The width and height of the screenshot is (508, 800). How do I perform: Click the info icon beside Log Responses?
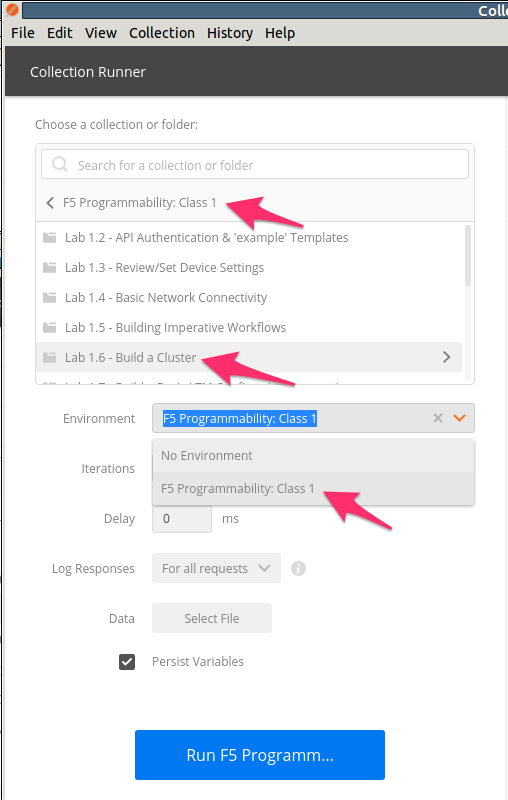tap(298, 568)
